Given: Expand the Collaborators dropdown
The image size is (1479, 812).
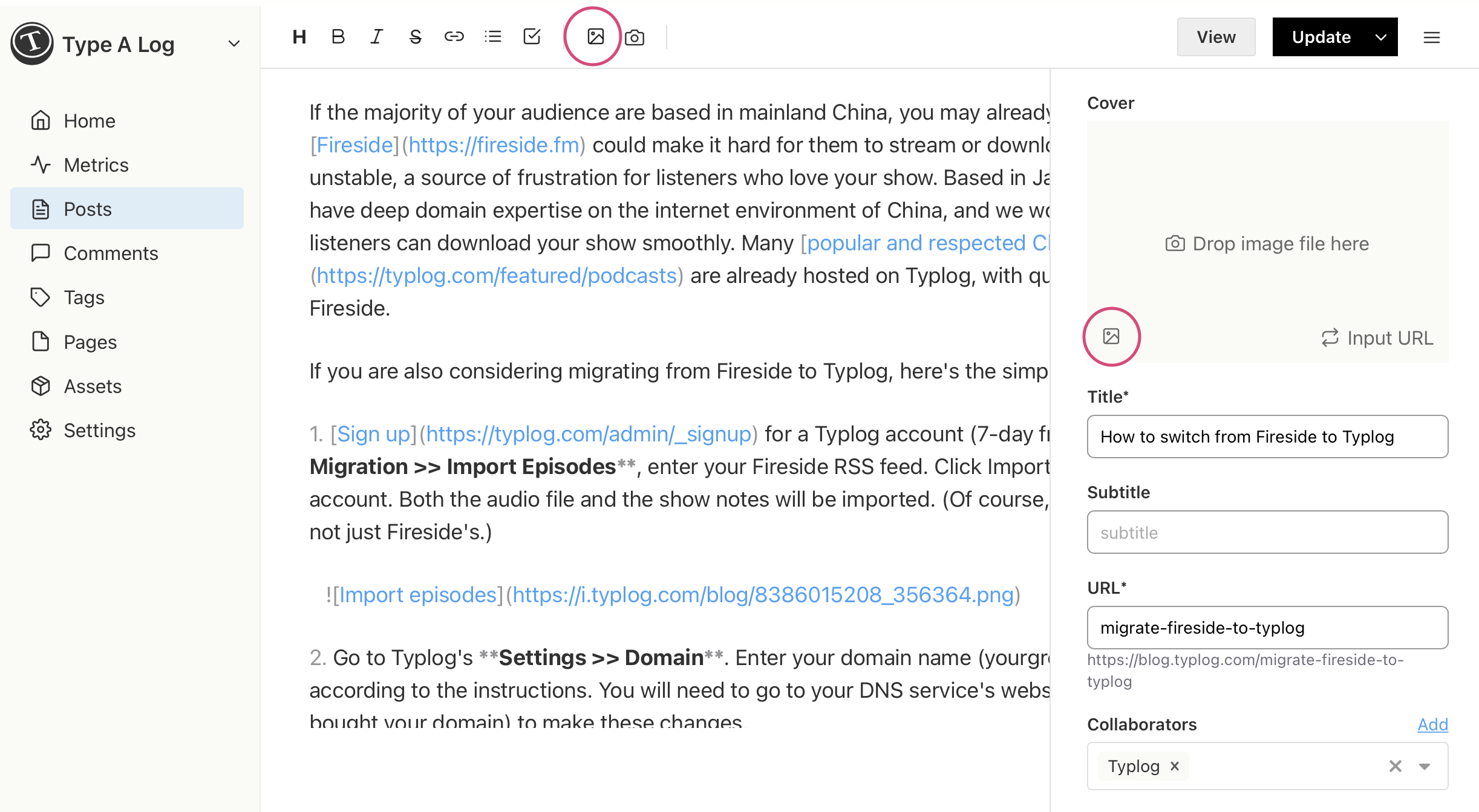Looking at the screenshot, I should [x=1424, y=766].
